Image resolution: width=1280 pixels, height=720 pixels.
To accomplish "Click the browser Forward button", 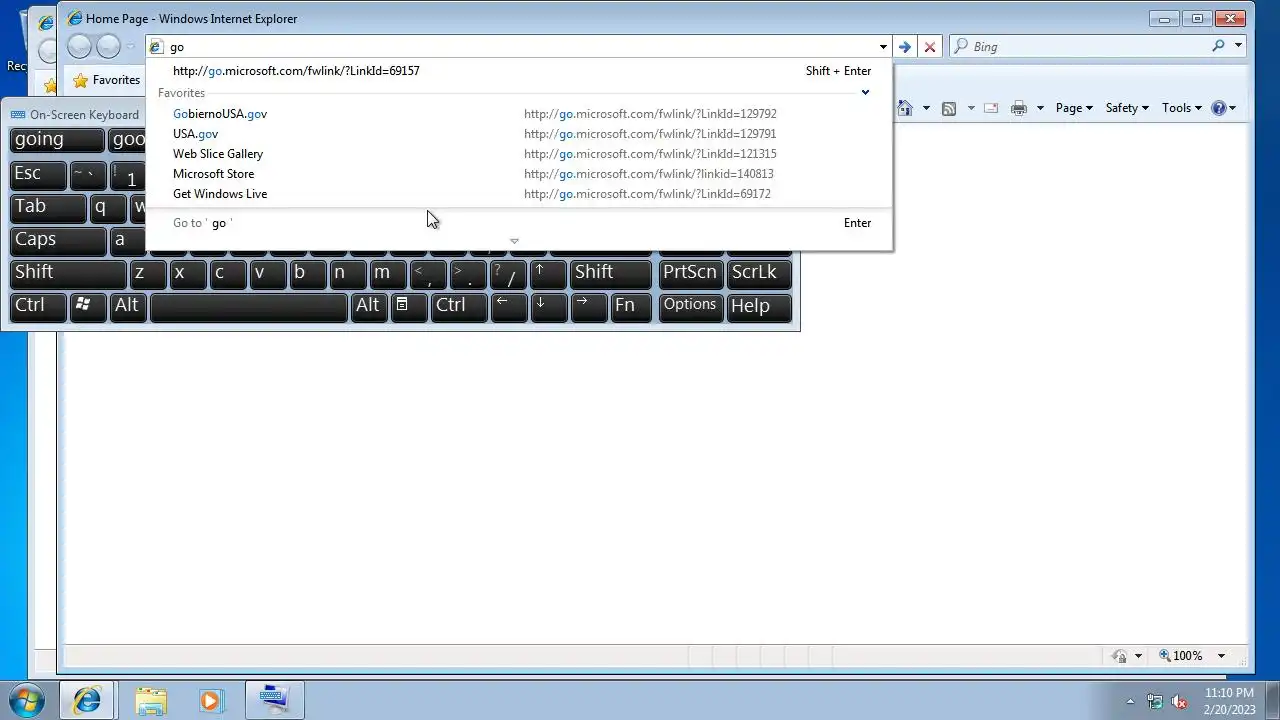I will pos(108,46).
